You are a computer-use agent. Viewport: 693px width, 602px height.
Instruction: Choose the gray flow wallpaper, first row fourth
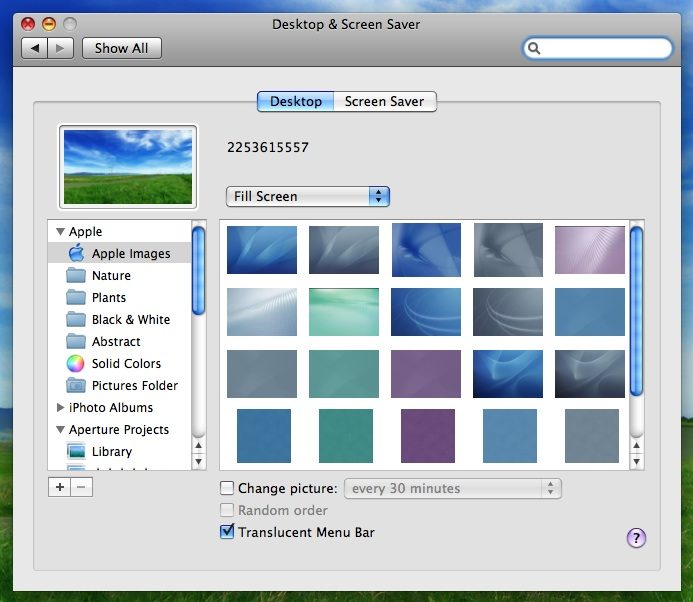pyautogui.click(x=508, y=250)
